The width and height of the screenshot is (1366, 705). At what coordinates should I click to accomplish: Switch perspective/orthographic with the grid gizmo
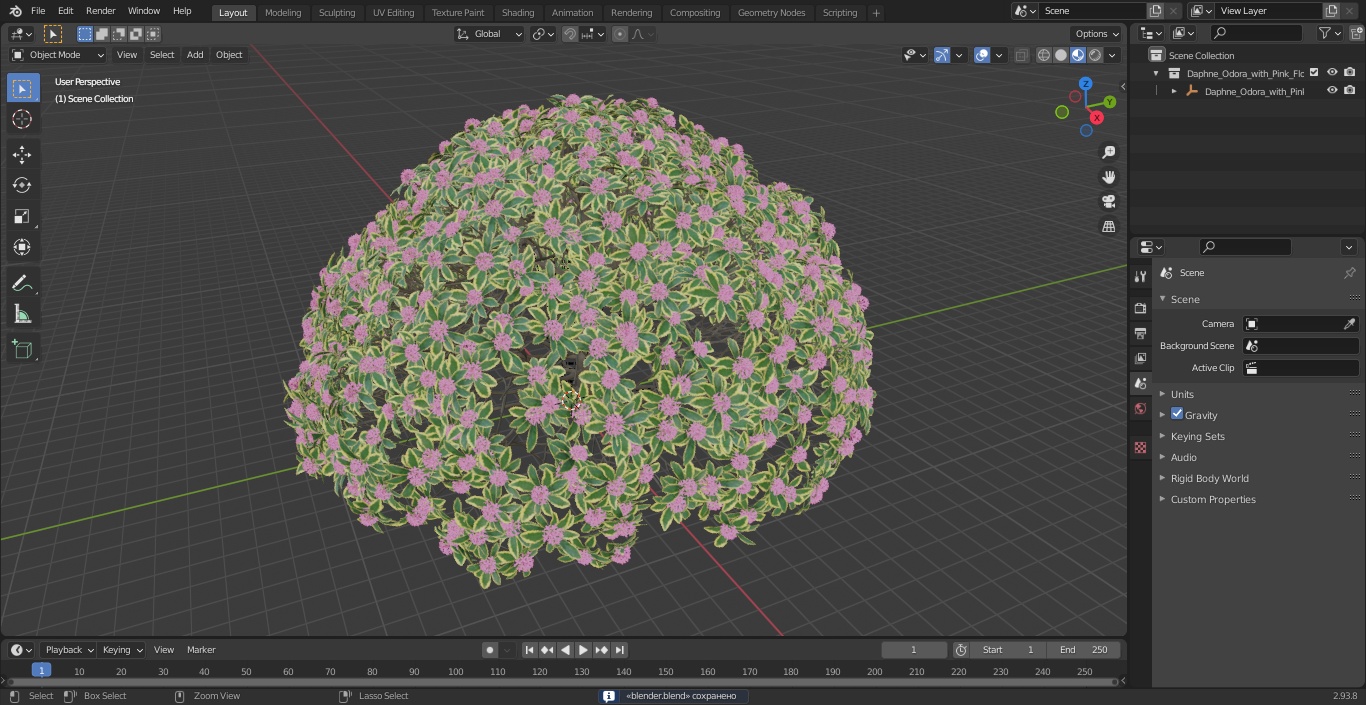coord(1108,227)
